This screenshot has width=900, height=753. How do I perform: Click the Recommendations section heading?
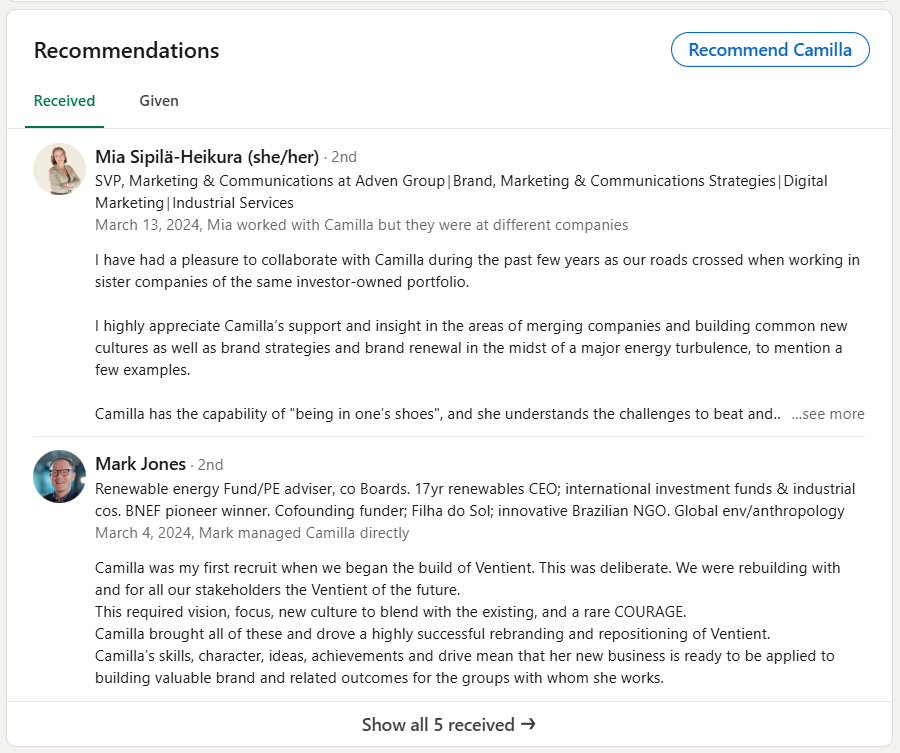tap(127, 51)
